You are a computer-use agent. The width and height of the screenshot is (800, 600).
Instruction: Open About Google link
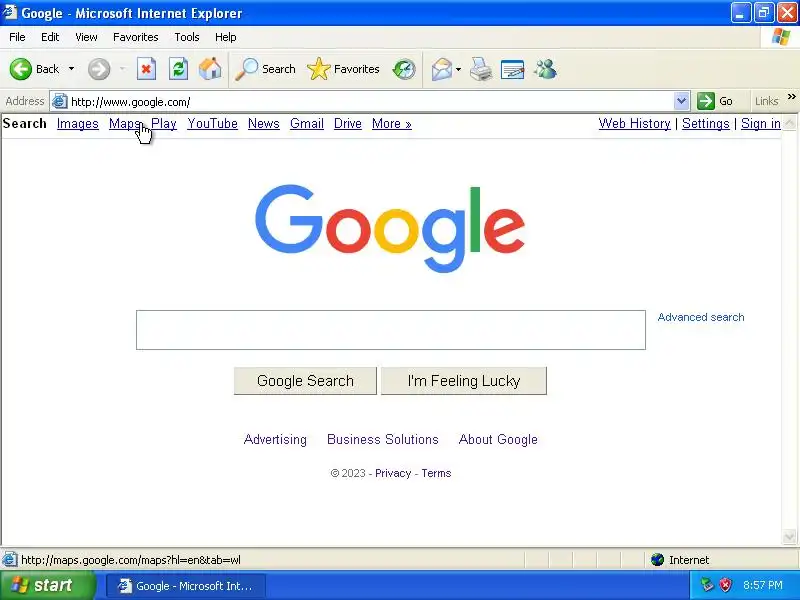(x=498, y=439)
